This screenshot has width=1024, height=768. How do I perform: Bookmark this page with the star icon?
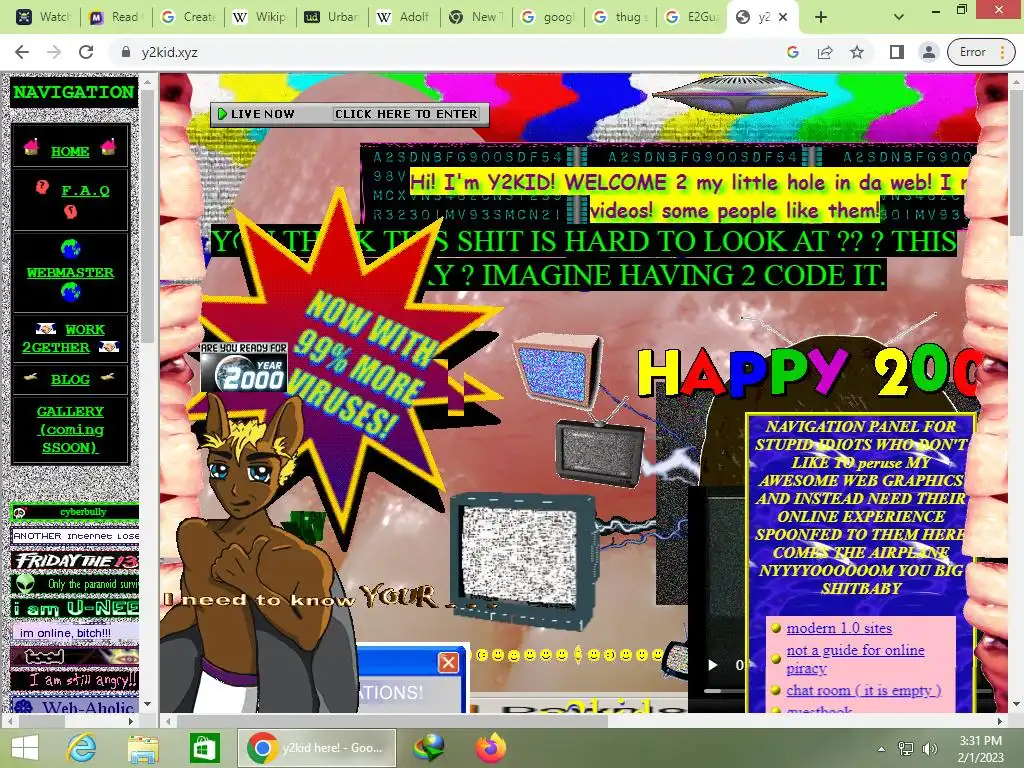[x=857, y=52]
